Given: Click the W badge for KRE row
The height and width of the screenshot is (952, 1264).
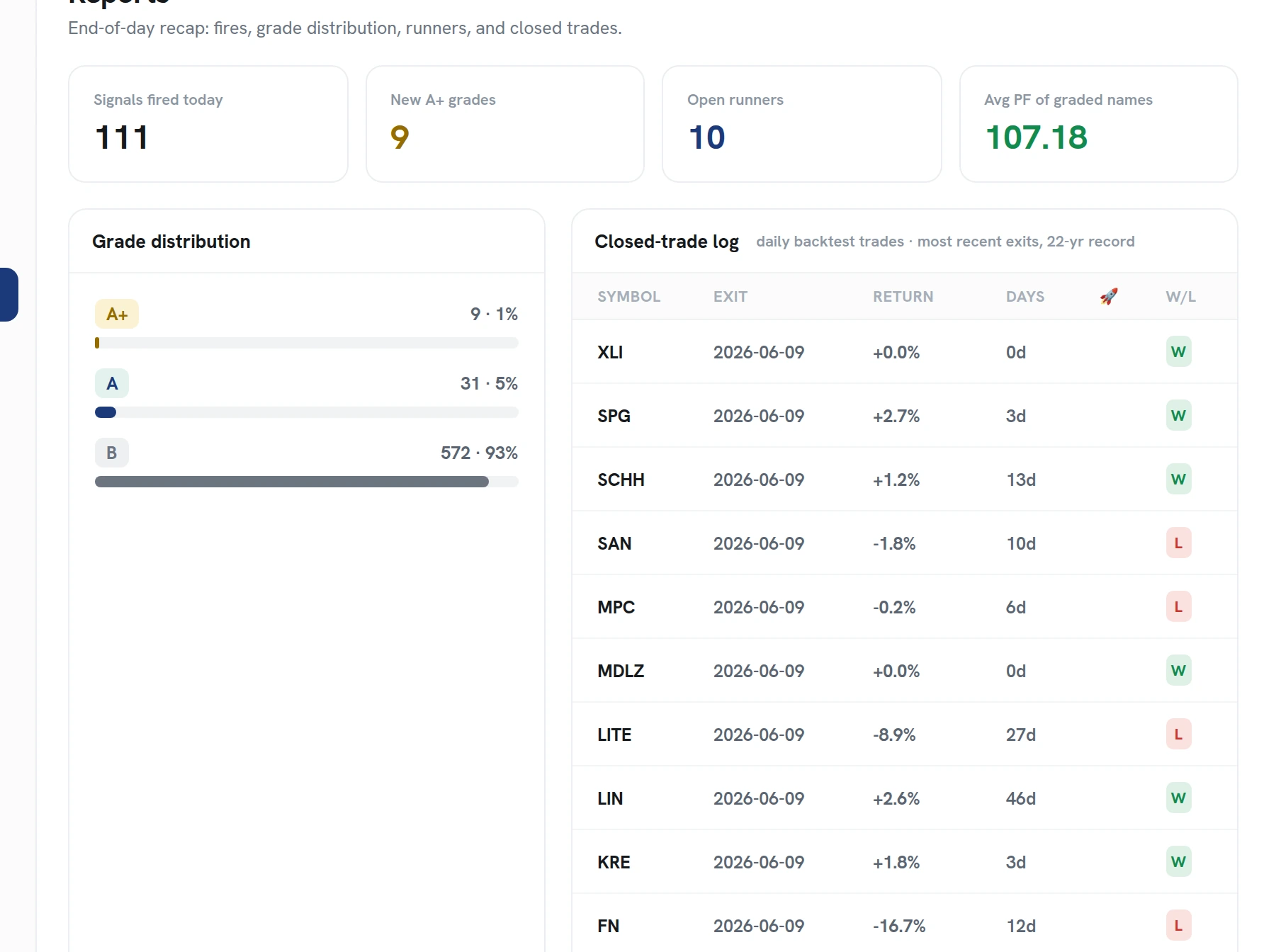Looking at the screenshot, I should coord(1178,862).
